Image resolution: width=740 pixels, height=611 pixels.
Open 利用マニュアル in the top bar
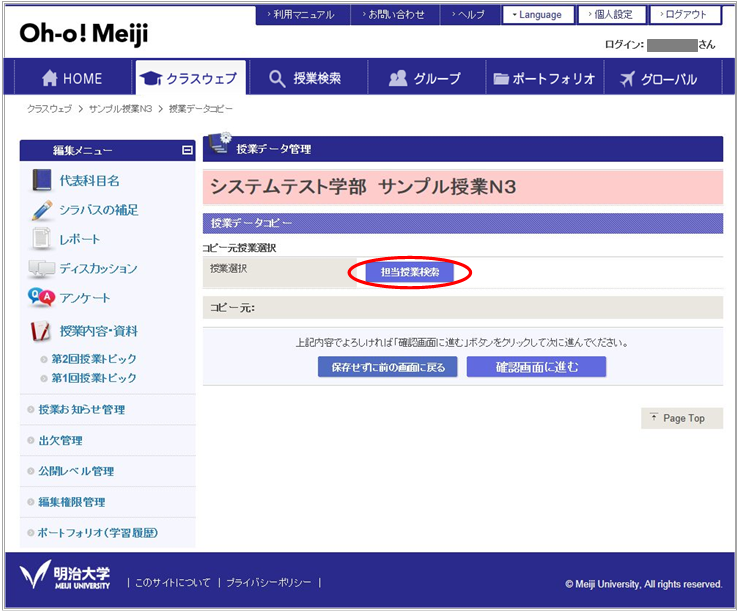pyautogui.click(x=303, y=15)
